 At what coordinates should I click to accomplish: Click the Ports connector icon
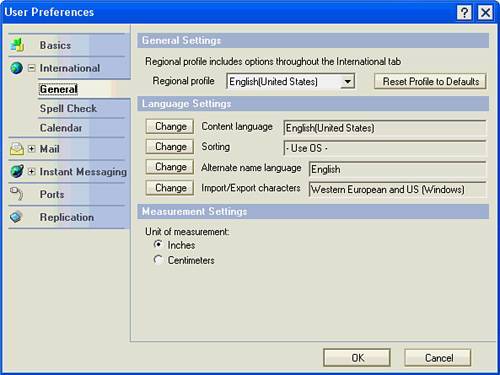tap(16, 194)
